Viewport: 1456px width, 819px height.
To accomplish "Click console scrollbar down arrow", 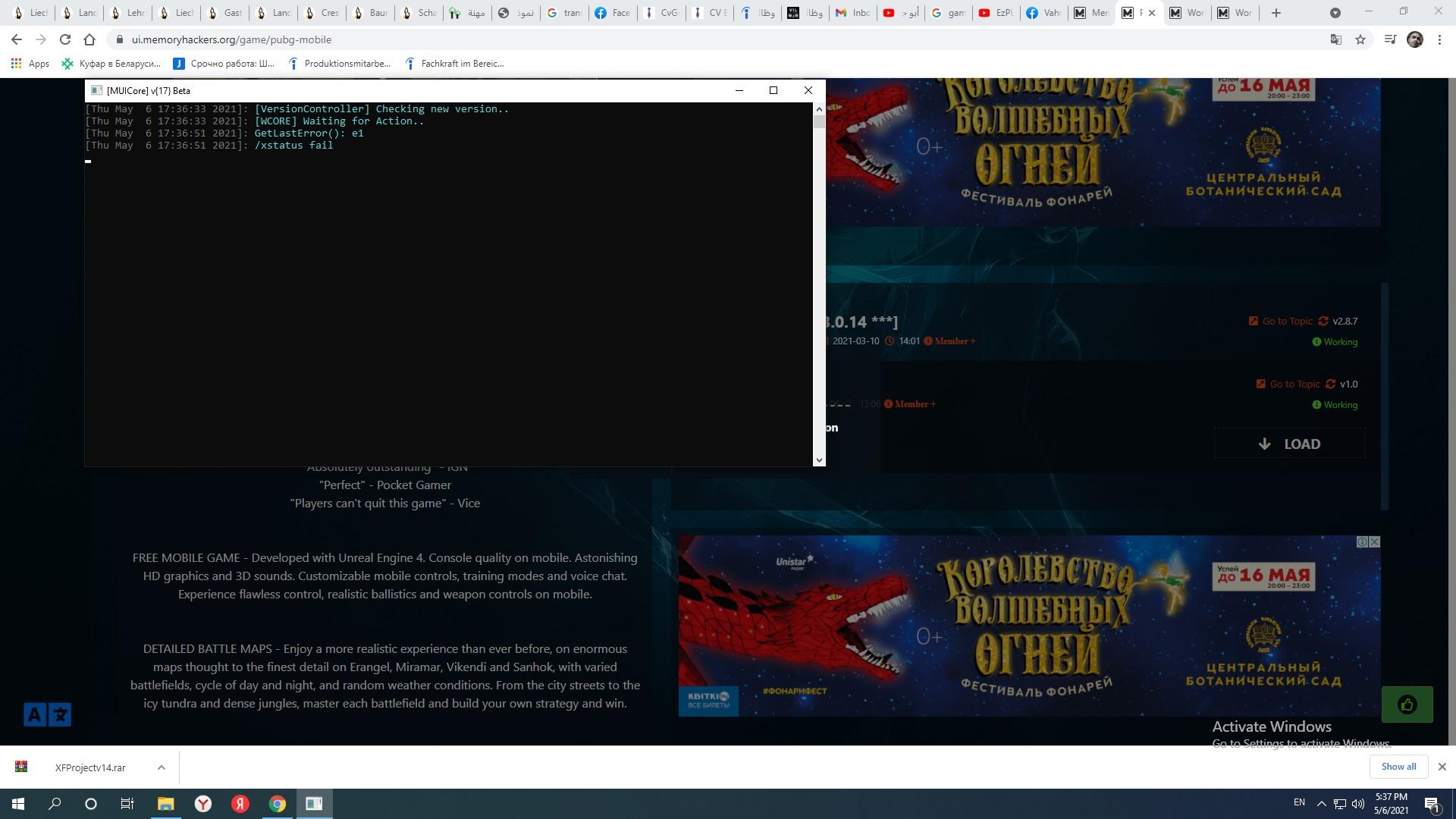I will point(819,460).
